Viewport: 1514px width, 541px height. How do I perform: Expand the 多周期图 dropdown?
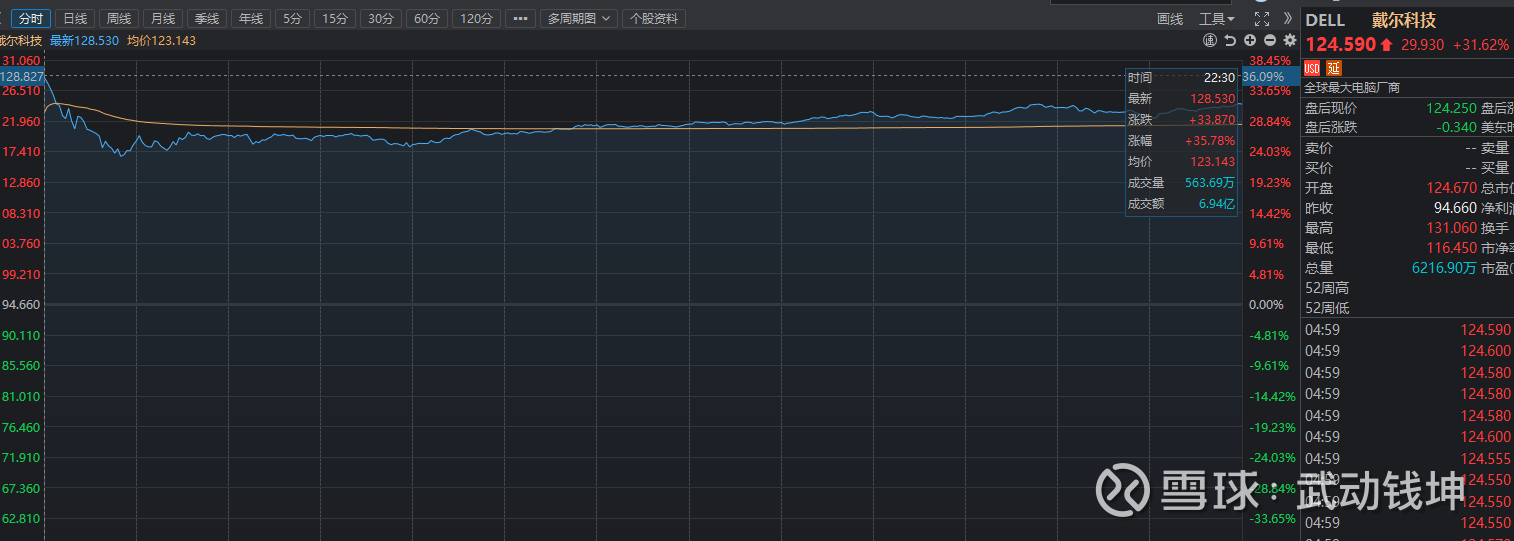point(578,19)
